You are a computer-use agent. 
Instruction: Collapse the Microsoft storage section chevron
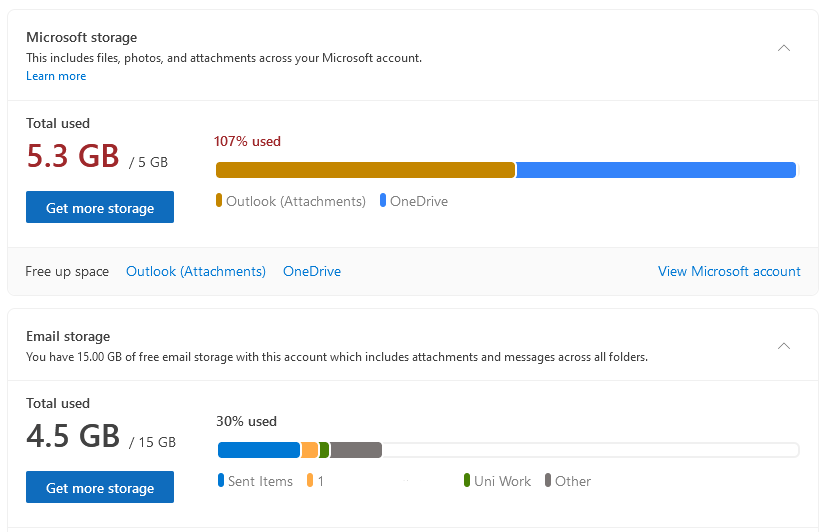(x=784, y=48)
